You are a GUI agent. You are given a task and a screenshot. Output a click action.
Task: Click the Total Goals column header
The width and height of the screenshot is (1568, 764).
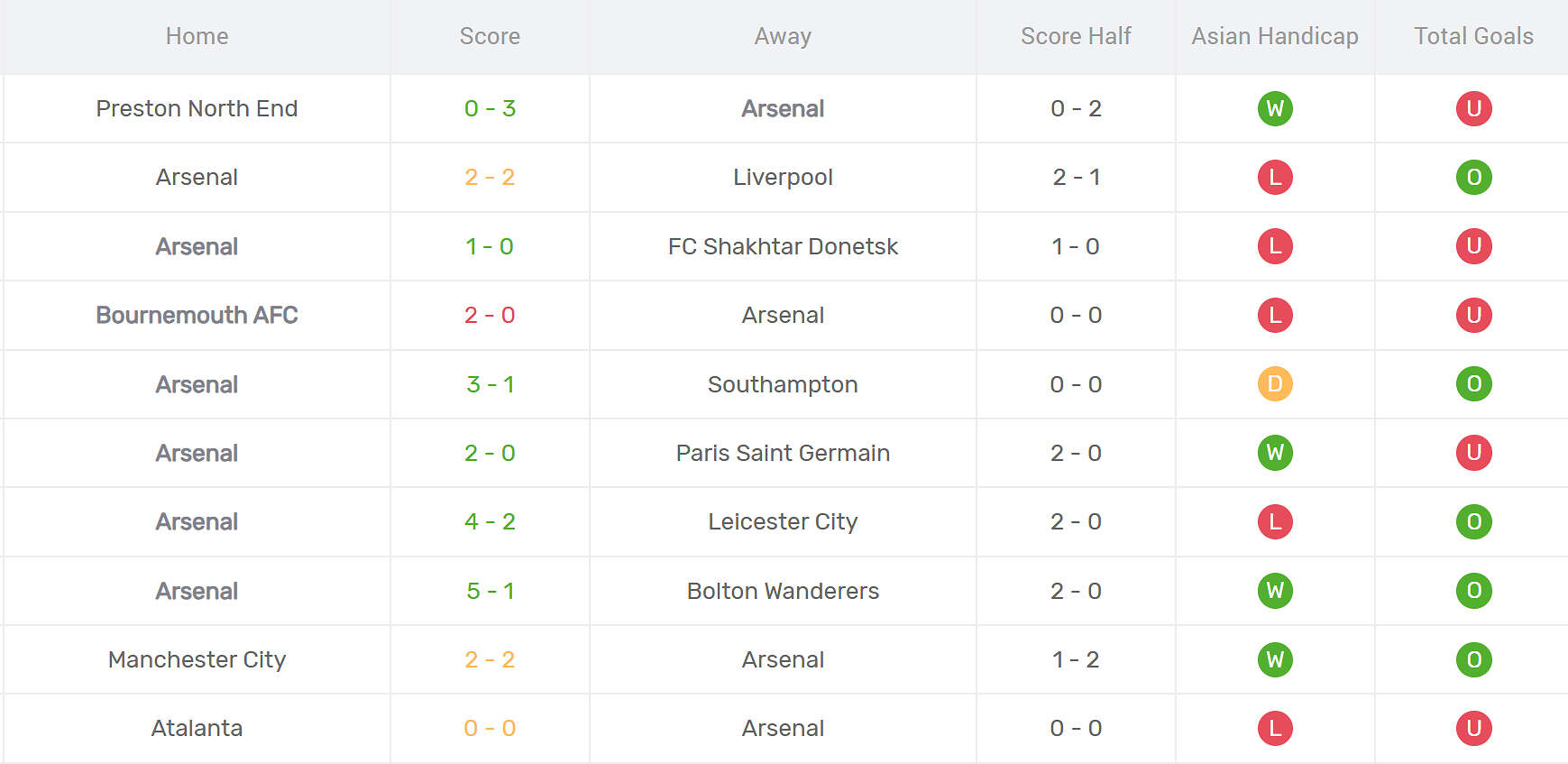point(1473,36)
